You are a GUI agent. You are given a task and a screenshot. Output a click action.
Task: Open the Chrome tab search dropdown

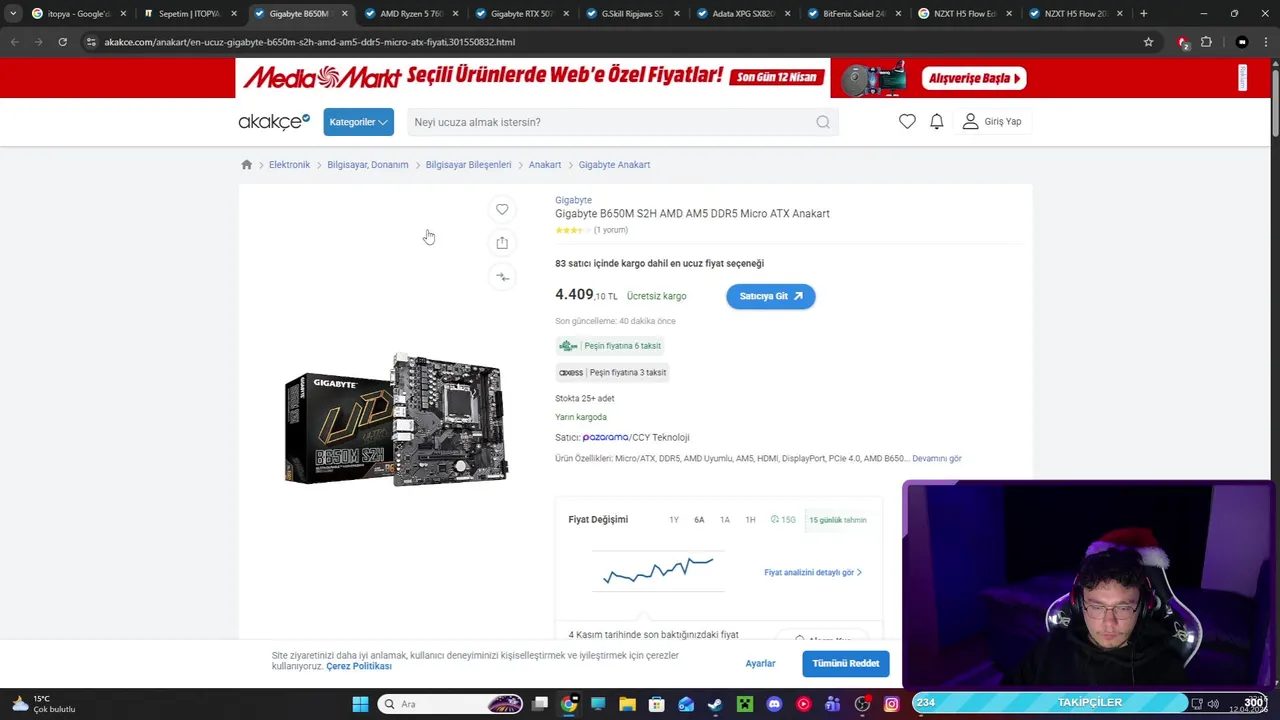point(12,14)
